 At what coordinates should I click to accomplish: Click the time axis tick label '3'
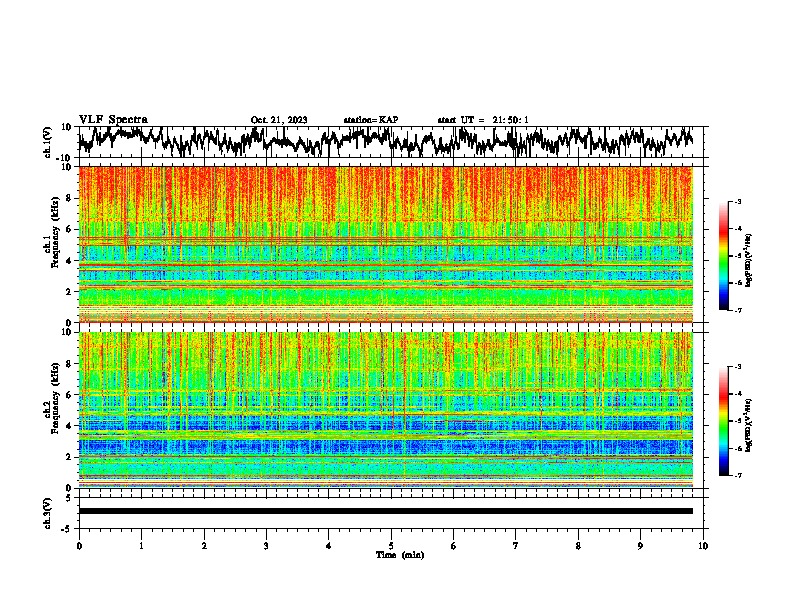click(x=266, y=546)
